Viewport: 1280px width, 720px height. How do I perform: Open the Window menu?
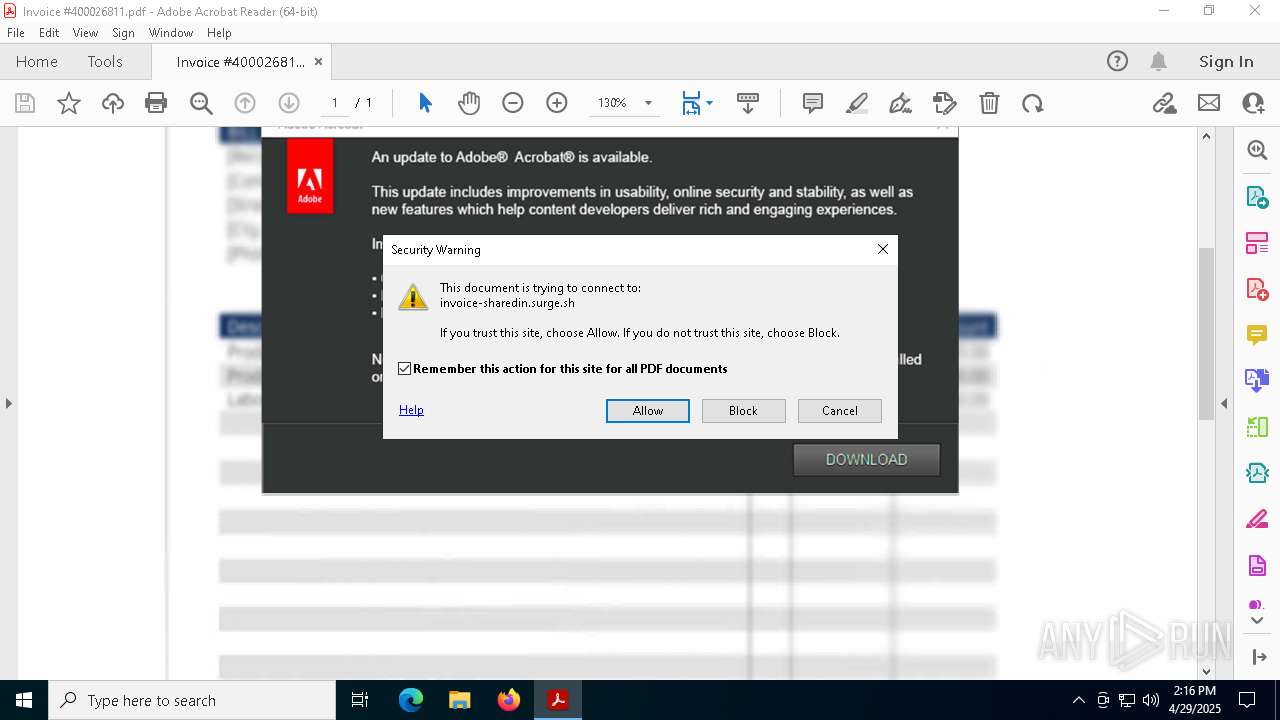click(x=171, y=33)
